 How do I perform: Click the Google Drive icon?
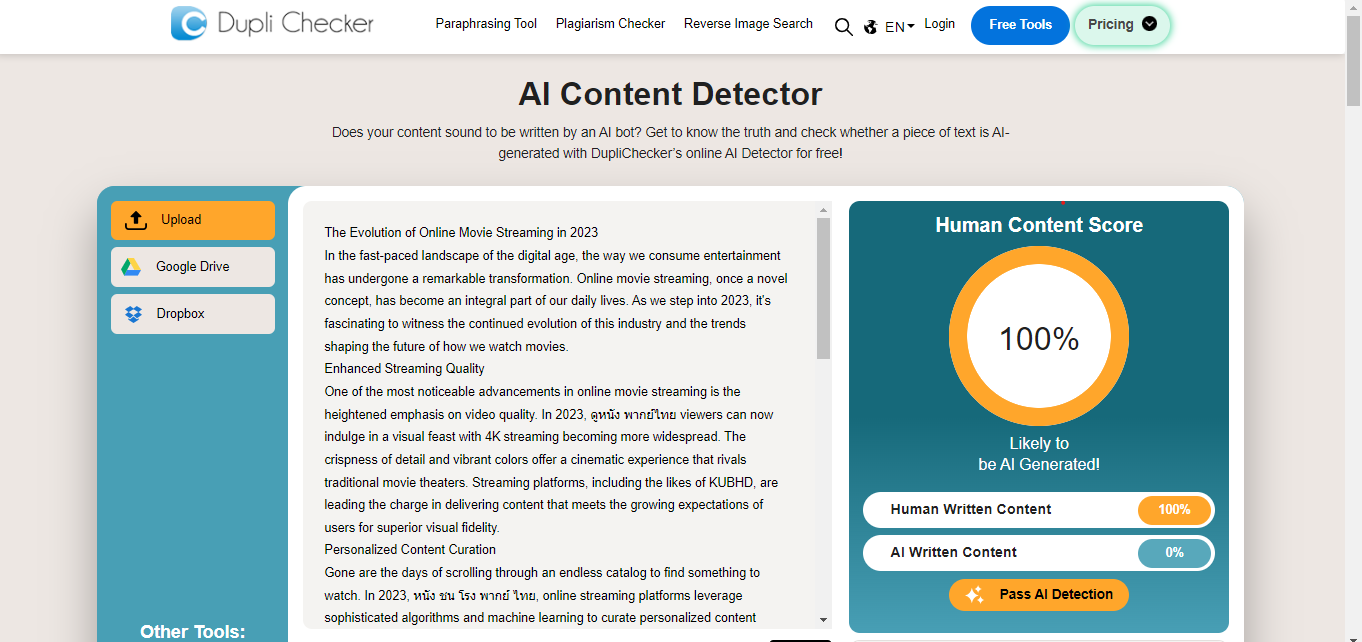pyautogui.click(x=131, y=267)
